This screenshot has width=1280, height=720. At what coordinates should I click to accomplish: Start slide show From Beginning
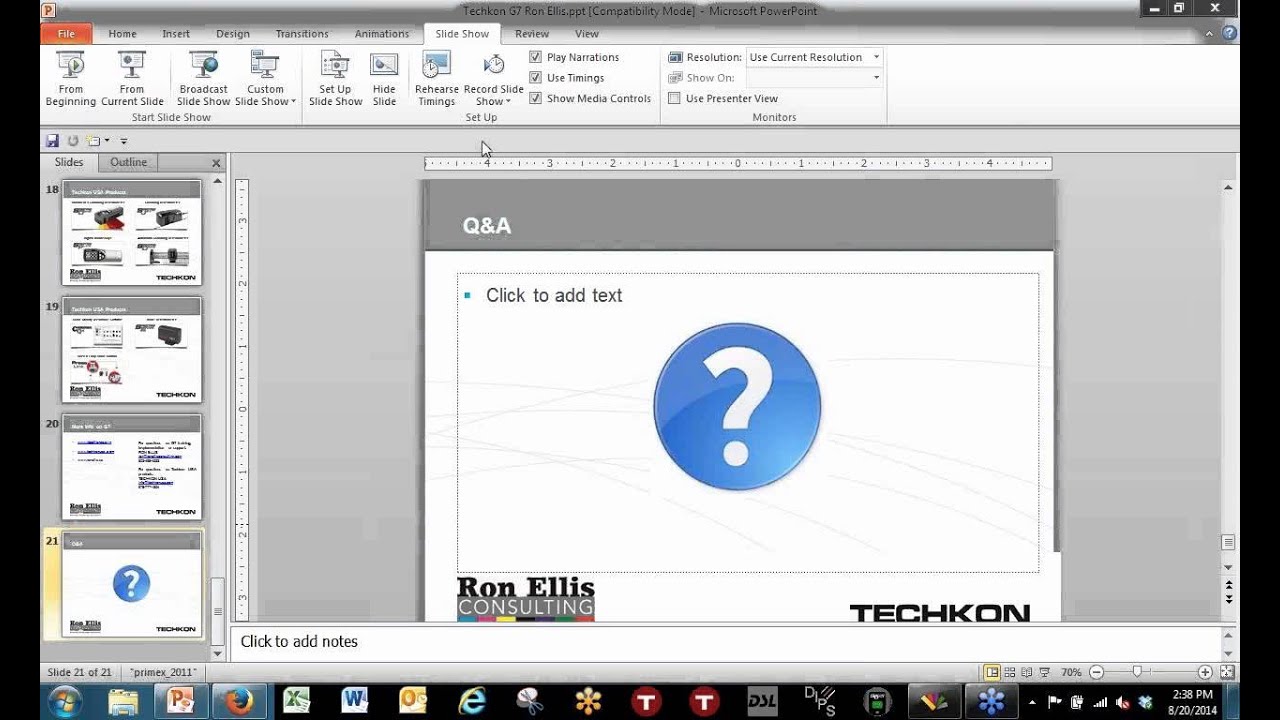(x=70, y=79)
